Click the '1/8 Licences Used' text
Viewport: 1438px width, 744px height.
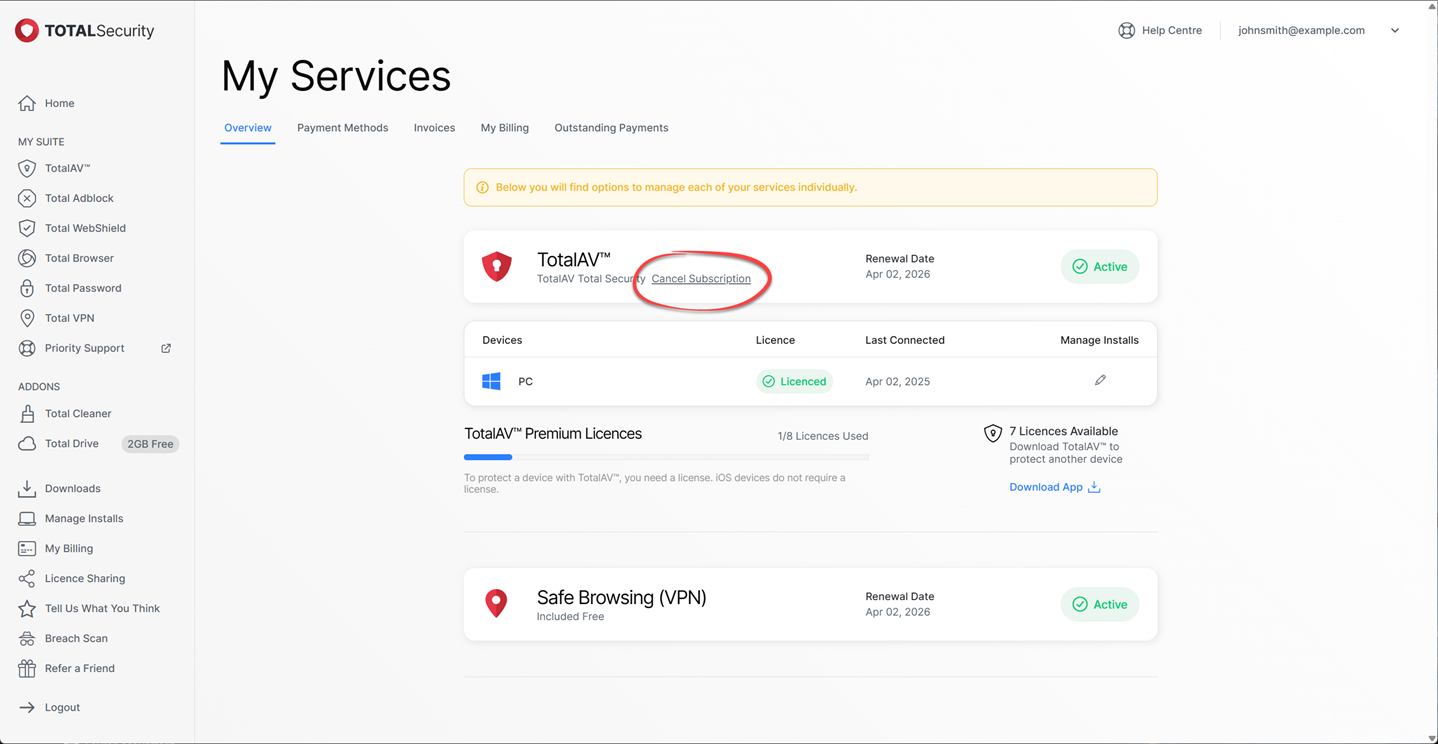pyautogui.click(x=822, y=436)
